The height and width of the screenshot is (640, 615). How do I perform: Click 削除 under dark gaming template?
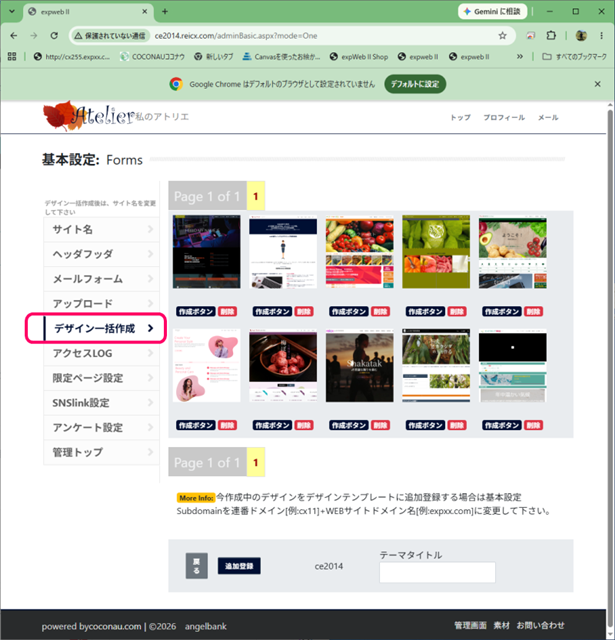click(227, 312)
